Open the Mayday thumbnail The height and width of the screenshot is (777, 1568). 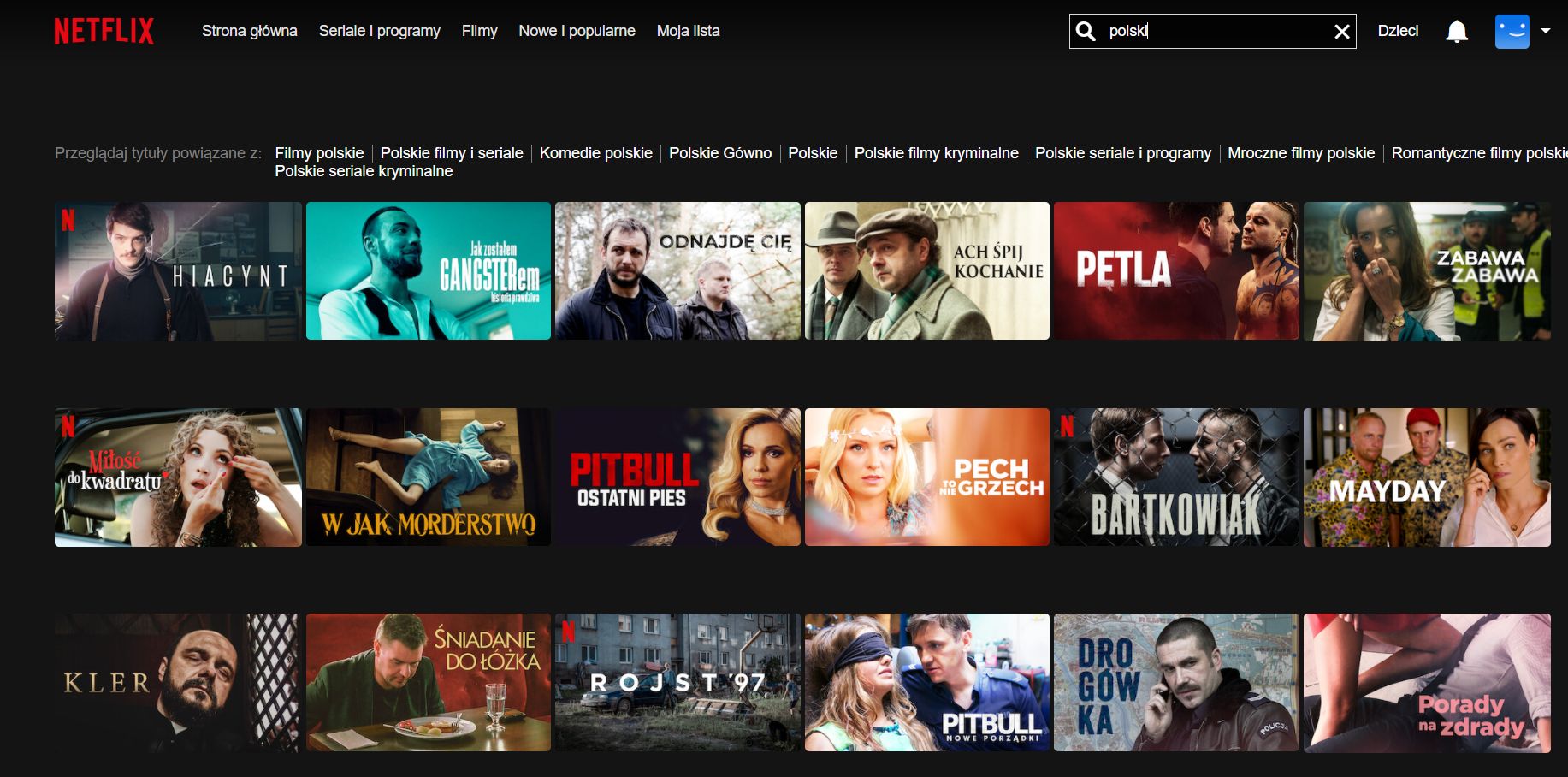point(1427,477)
